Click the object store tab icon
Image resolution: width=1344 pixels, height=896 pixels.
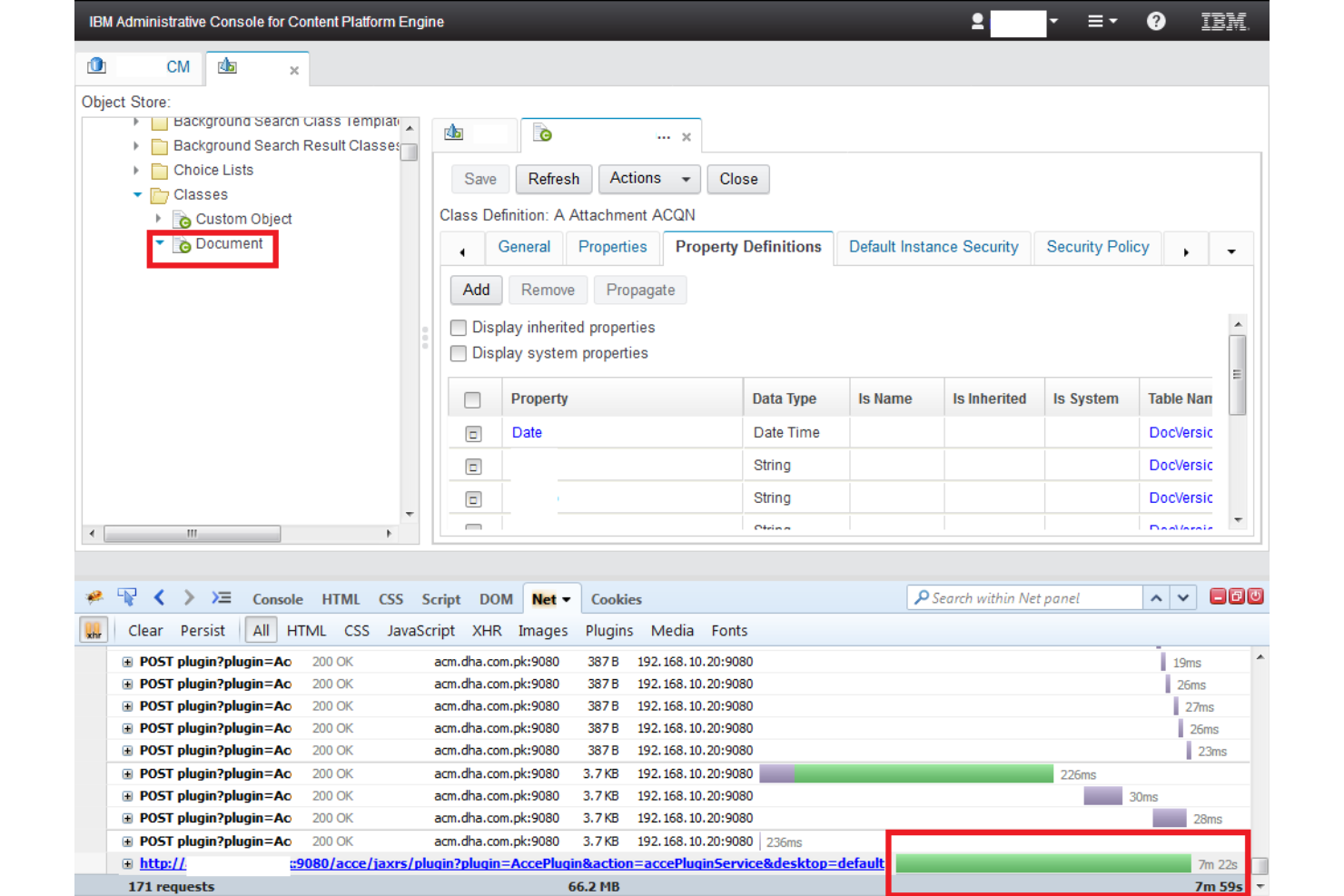pos(227,66)
